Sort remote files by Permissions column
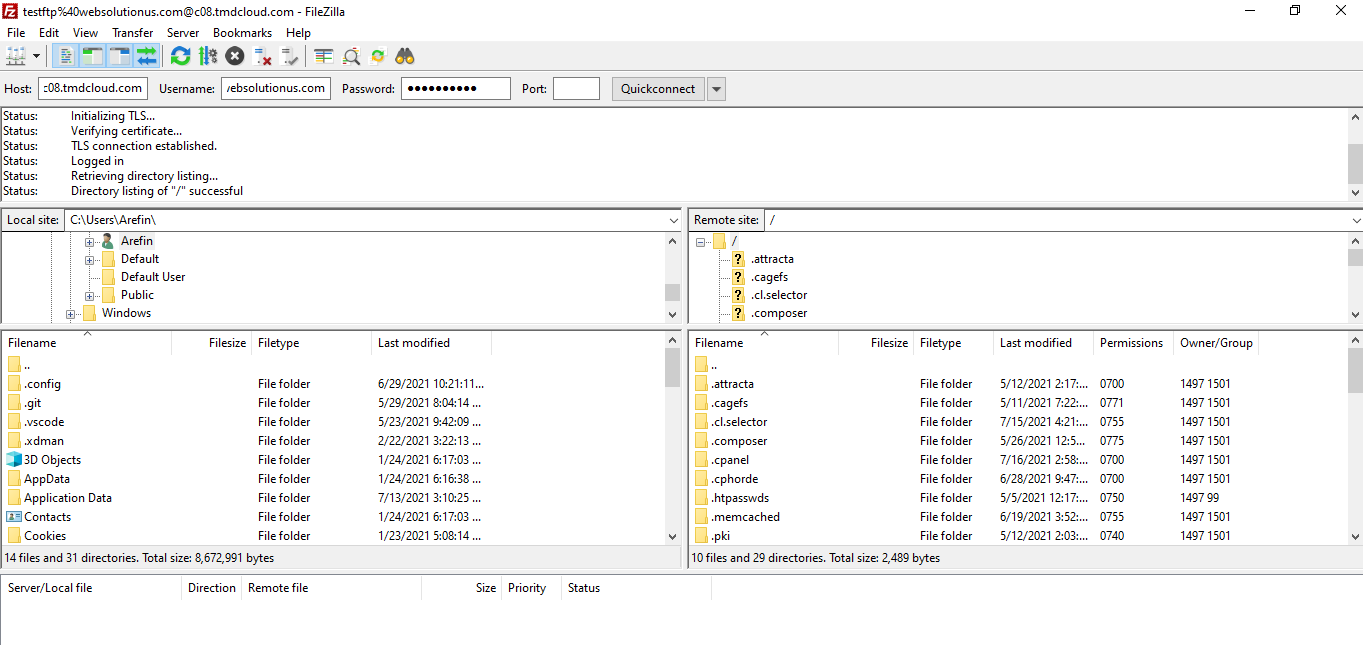Viewport: 1363px width, 645px height. point(1131,343)
